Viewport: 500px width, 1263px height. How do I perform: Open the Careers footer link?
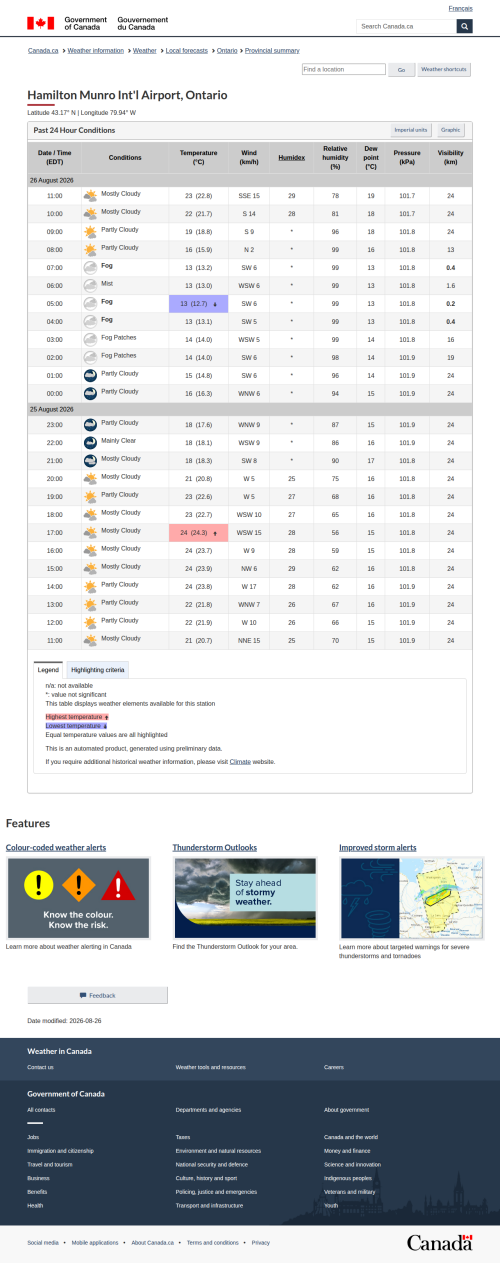pyautogui.click(x=334, y=1067)
